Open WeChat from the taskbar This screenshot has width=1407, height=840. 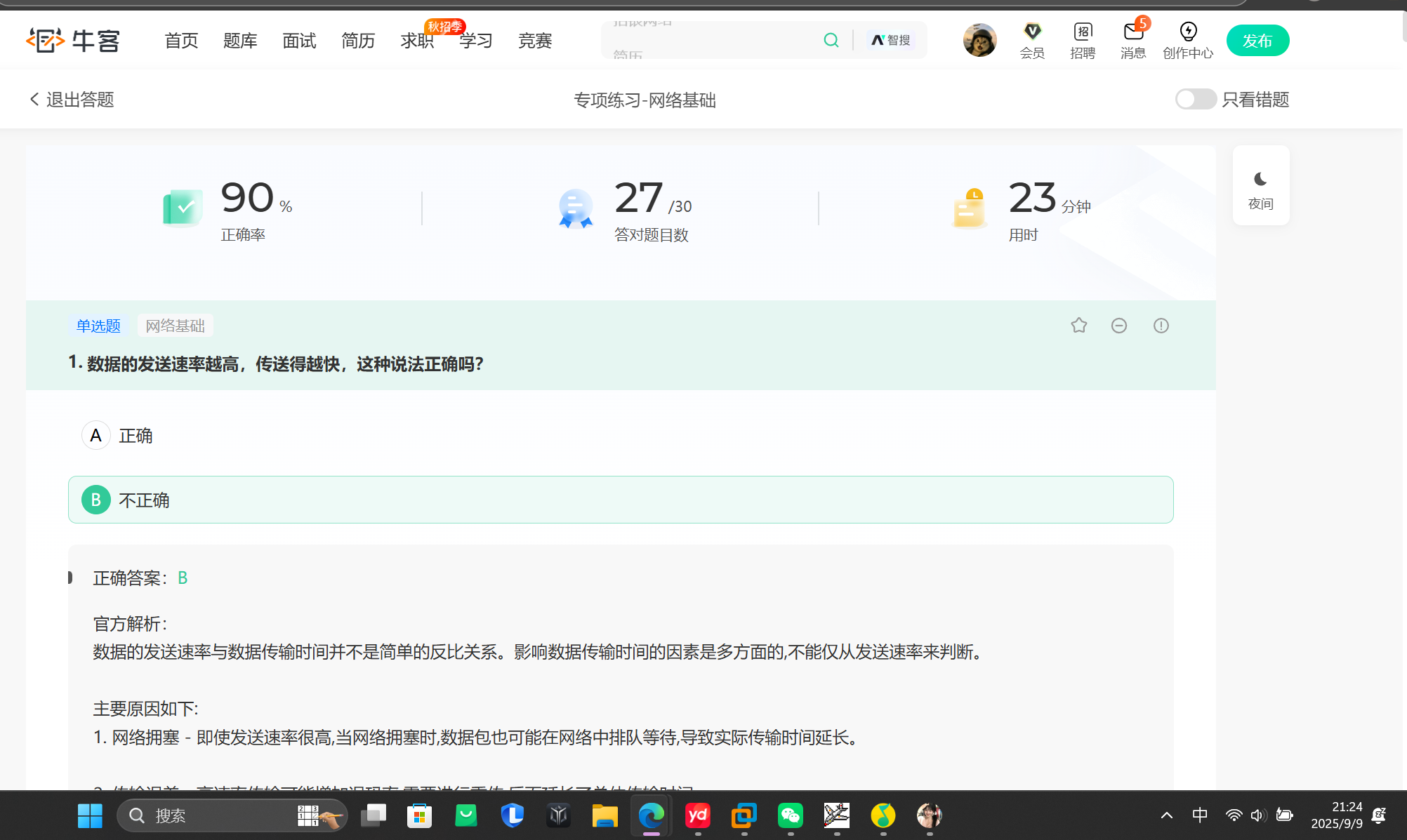(x=791, y=815)
